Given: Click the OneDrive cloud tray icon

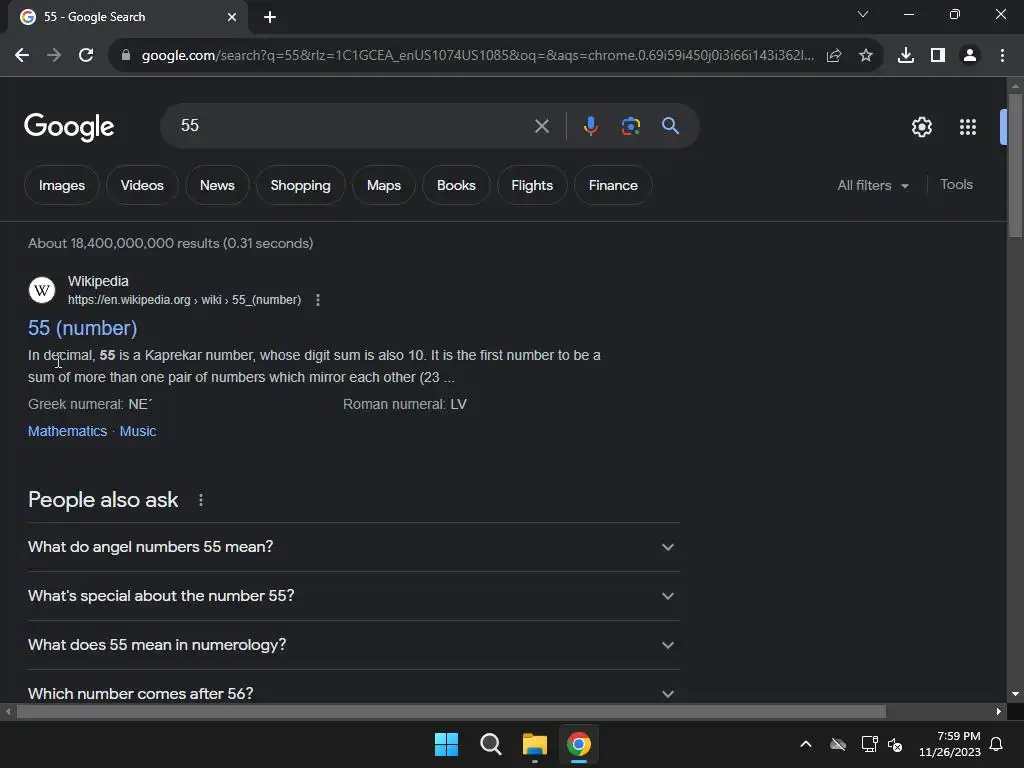Looking at the screenshot, I should 838,744.
